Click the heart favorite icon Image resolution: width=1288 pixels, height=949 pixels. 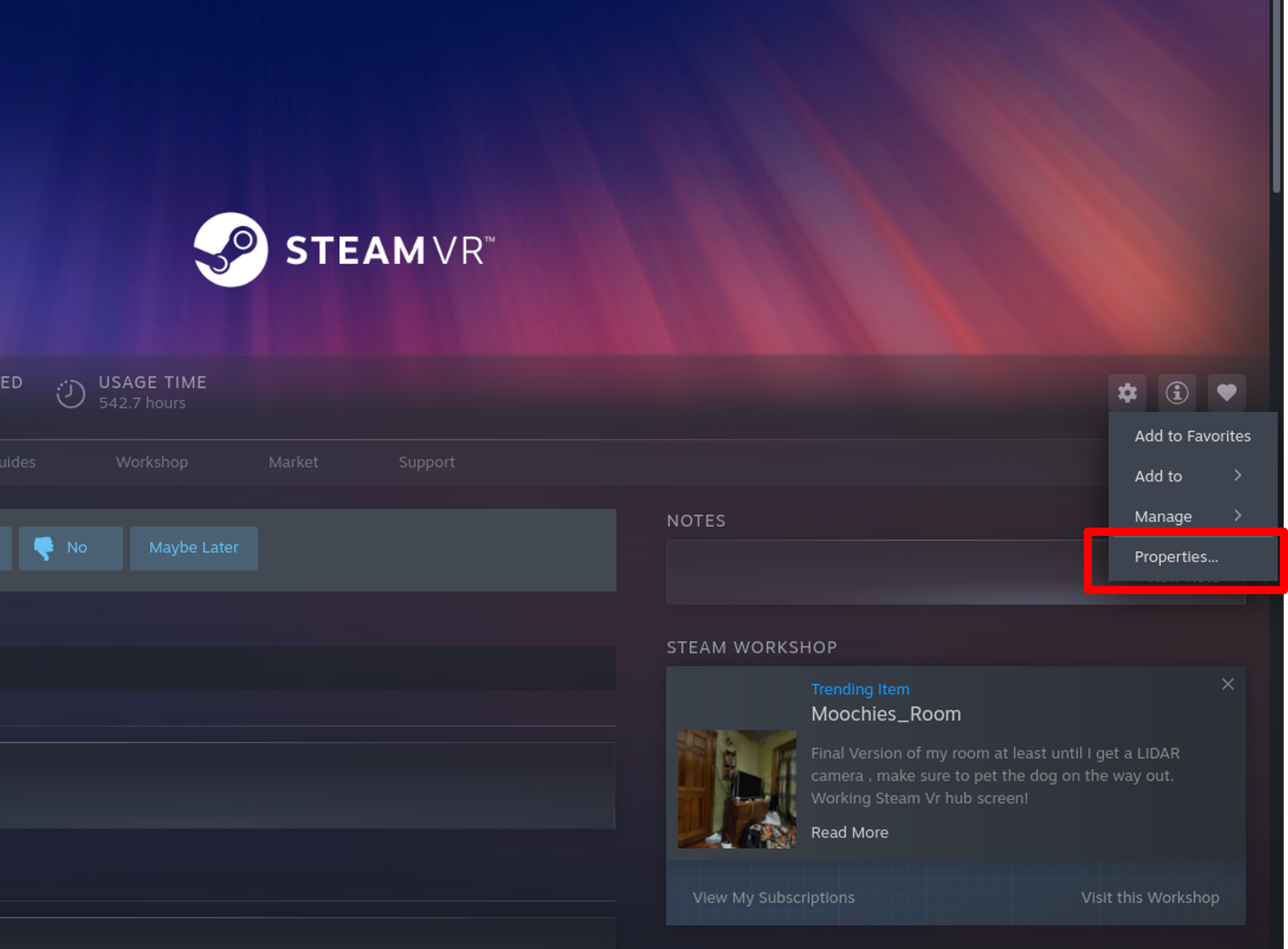pyautogui.click(x=1226, y=393)
